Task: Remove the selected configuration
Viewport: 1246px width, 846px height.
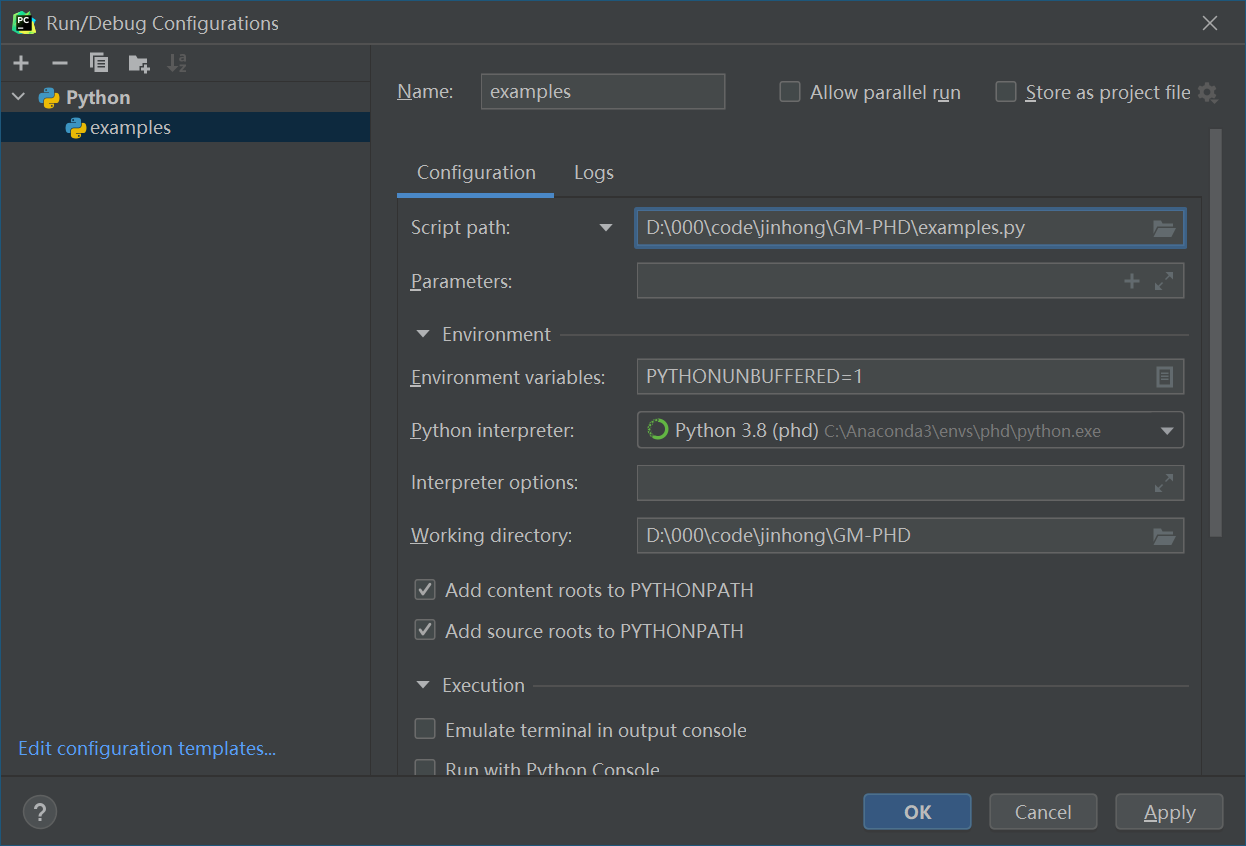Action: click(x=59, y=62)
